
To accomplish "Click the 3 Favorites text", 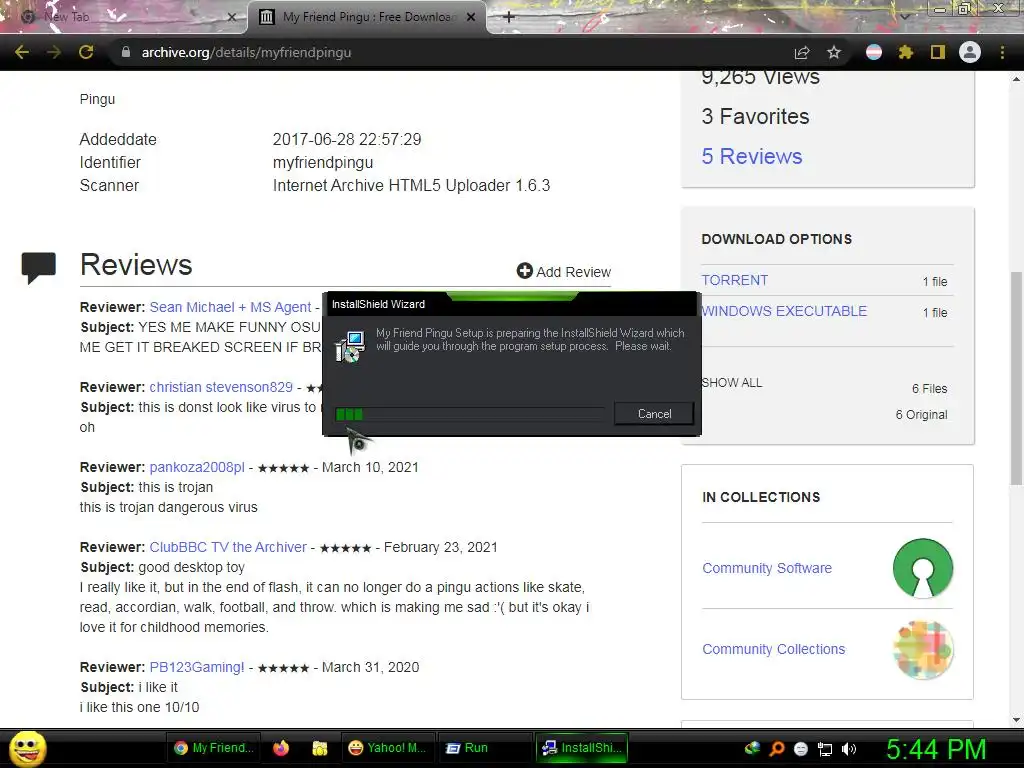I will (755, 116).
